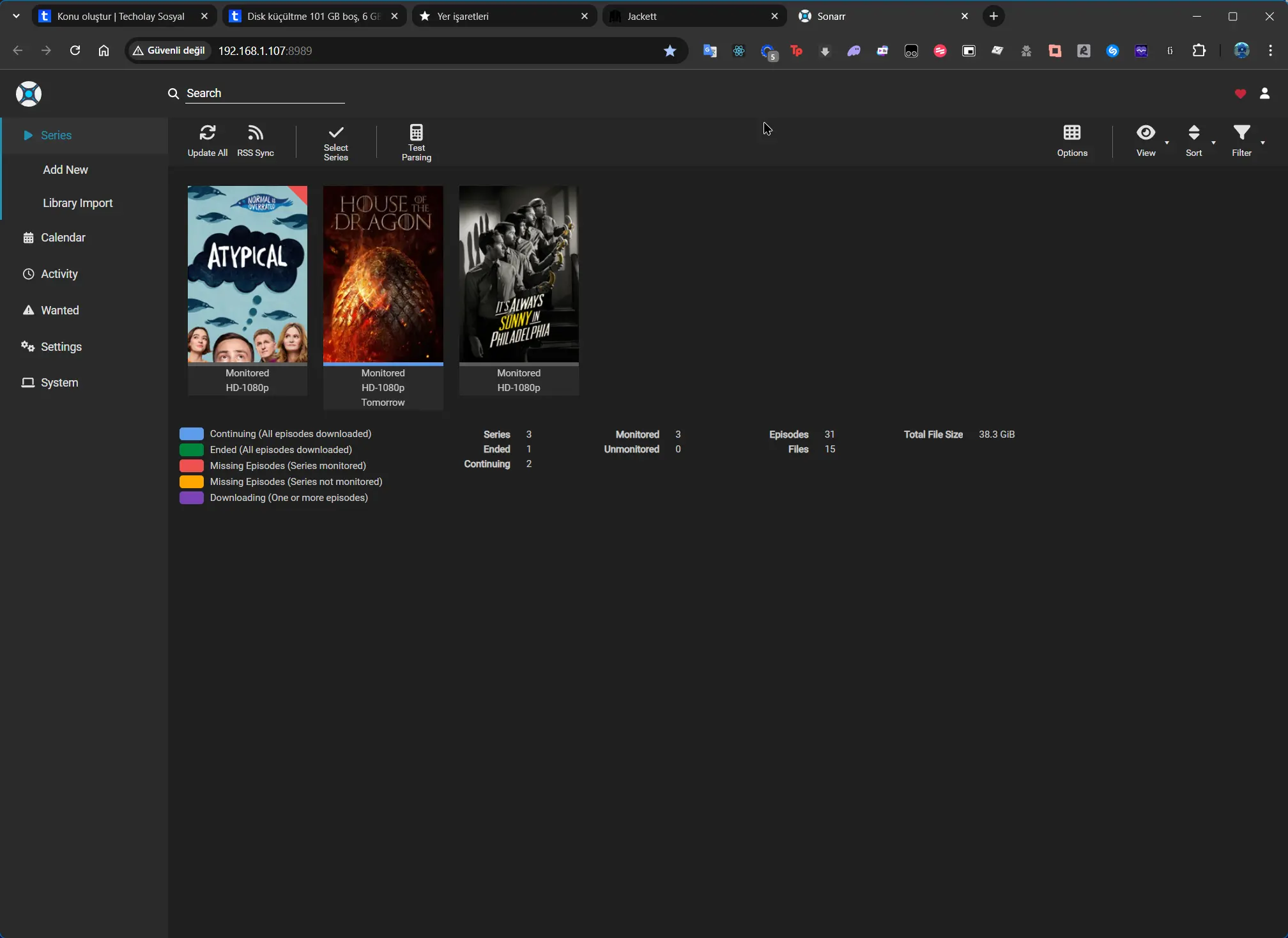Open House of the Dragon poster
This screenshot has width=1288, height=938.
click(383, 274)
